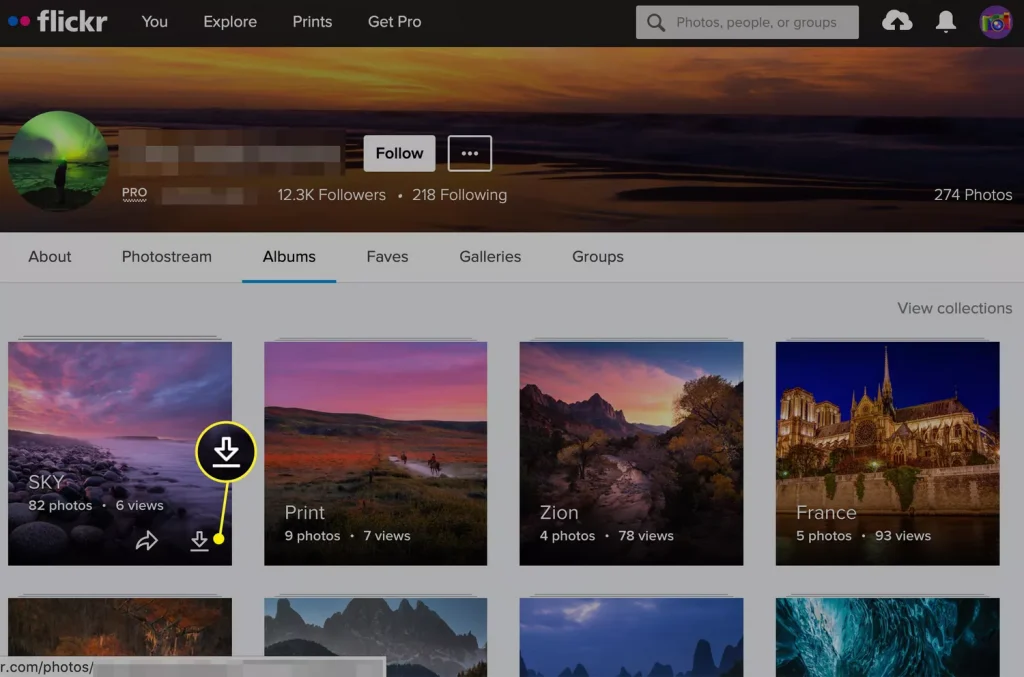Open the View collections link

tap(954, 308)
